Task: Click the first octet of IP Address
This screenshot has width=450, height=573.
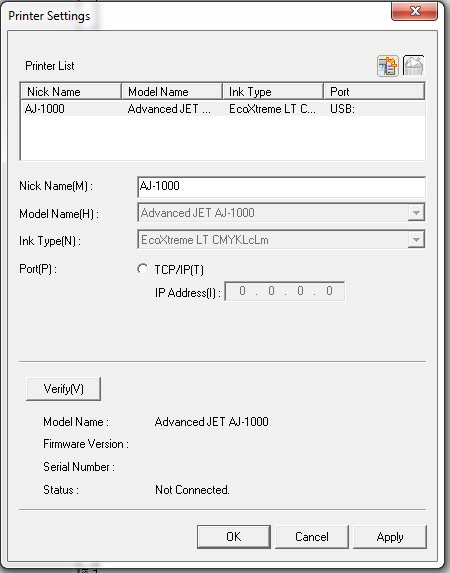Action: (242, 291)
